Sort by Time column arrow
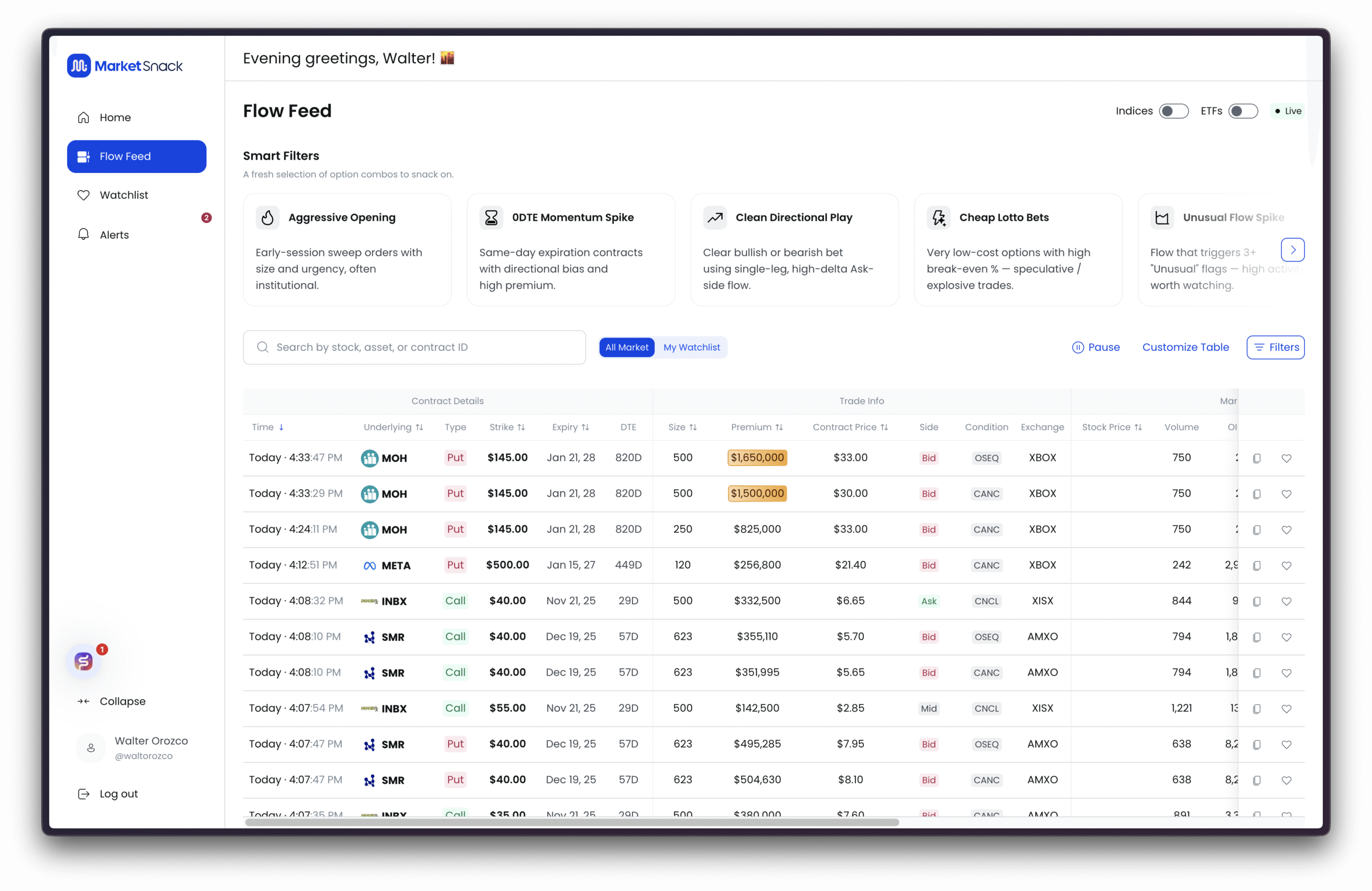The image size is (1372, 891). (x=281, y=428)
